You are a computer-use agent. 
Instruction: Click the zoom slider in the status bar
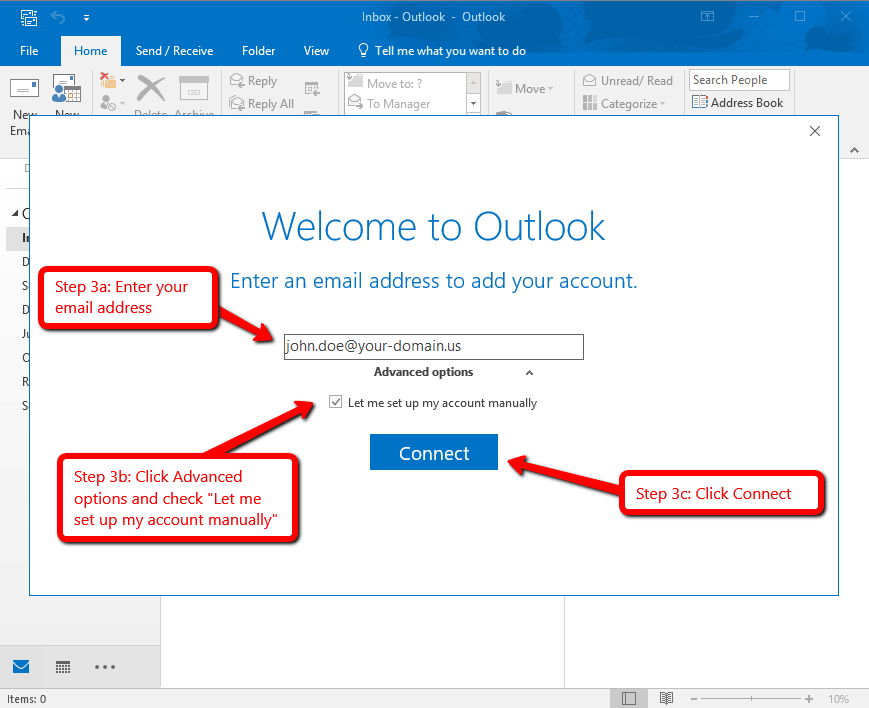(x=751, y=699)
